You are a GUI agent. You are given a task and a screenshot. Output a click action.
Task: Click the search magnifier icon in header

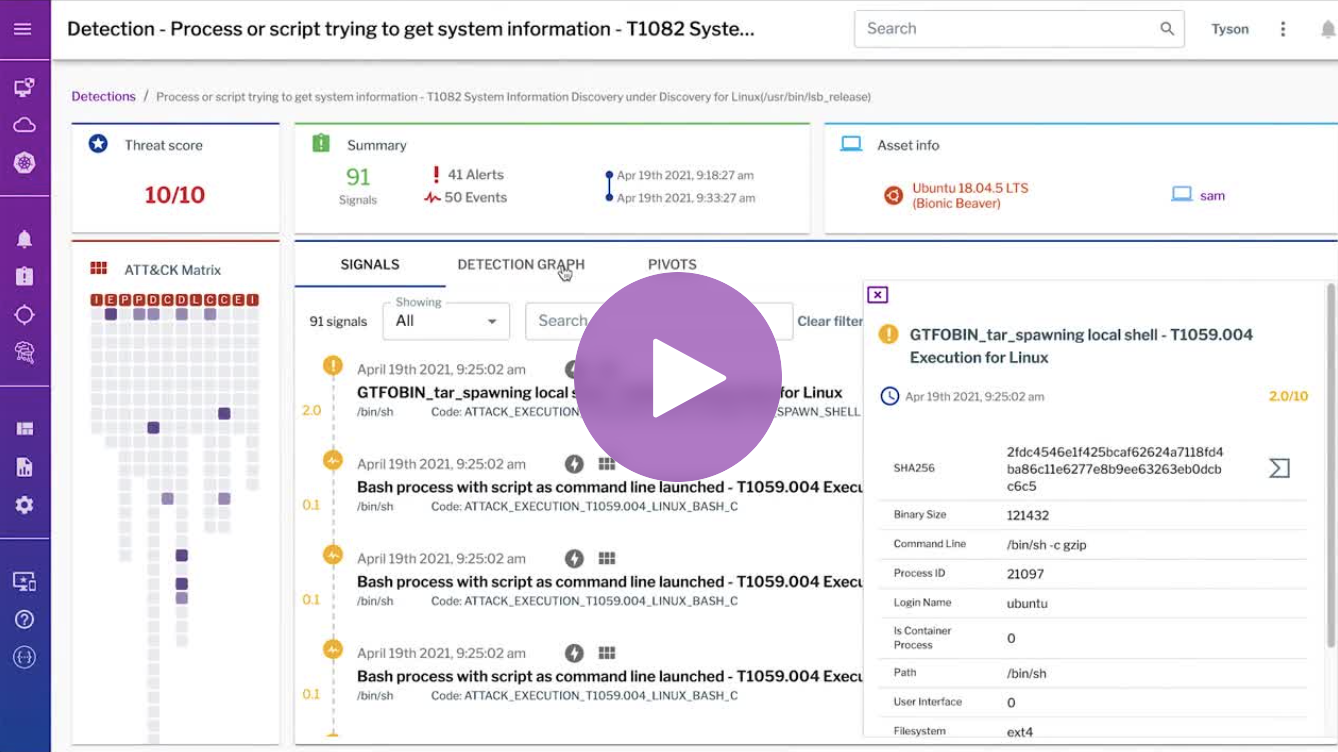(1167, 29)
